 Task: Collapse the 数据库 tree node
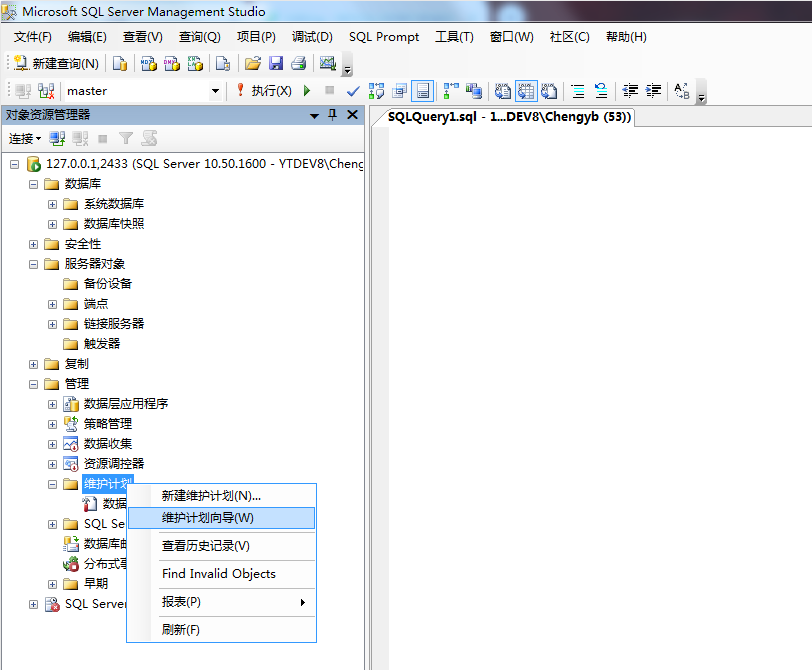point(34,184)
